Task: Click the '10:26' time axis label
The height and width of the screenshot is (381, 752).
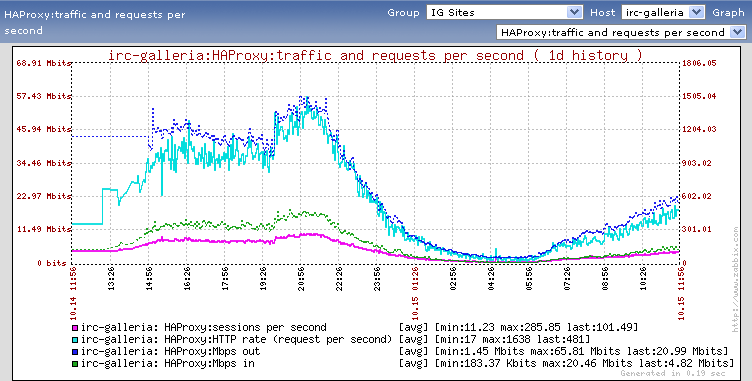Action: [x=643, y=279]
